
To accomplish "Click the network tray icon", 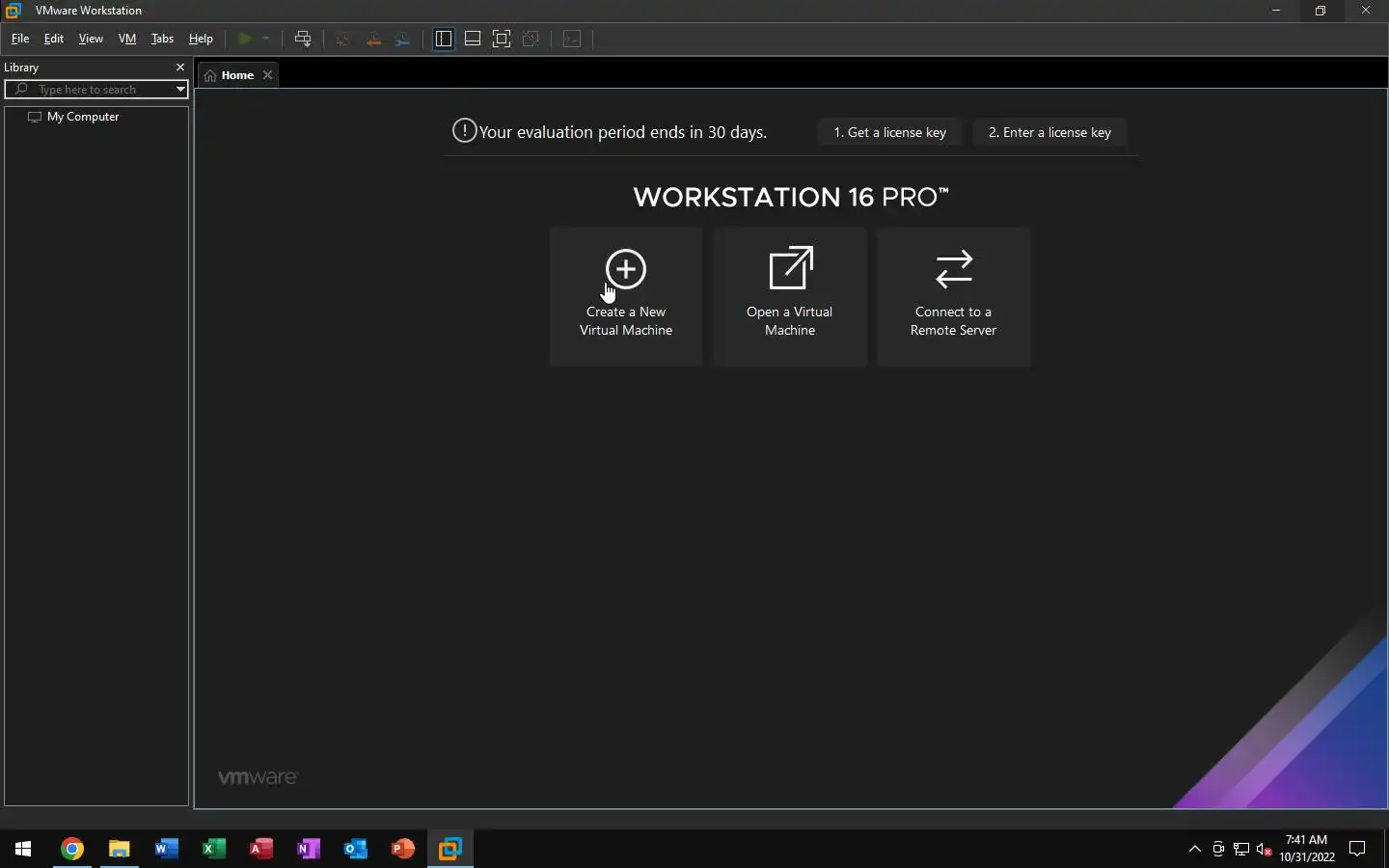I will (x=1241, y=849).
